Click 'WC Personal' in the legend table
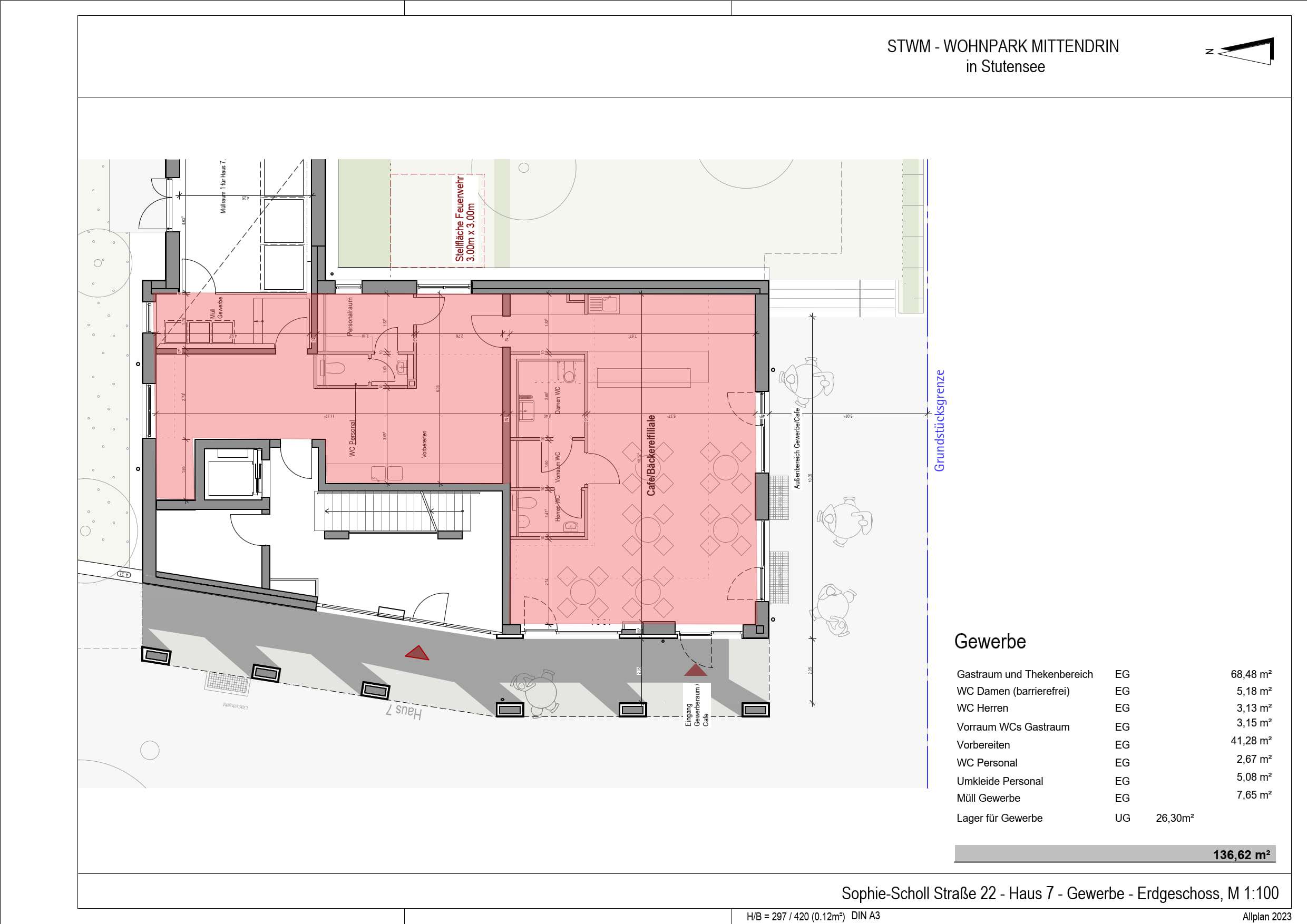The height and width of the screenshot is (924, 1307). pos(987,763)
